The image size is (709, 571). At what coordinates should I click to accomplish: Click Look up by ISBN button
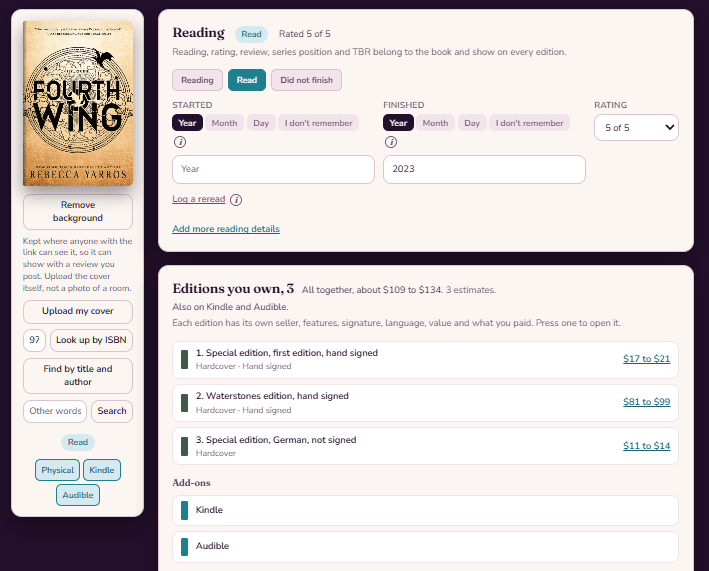click(x=91, y=340)
